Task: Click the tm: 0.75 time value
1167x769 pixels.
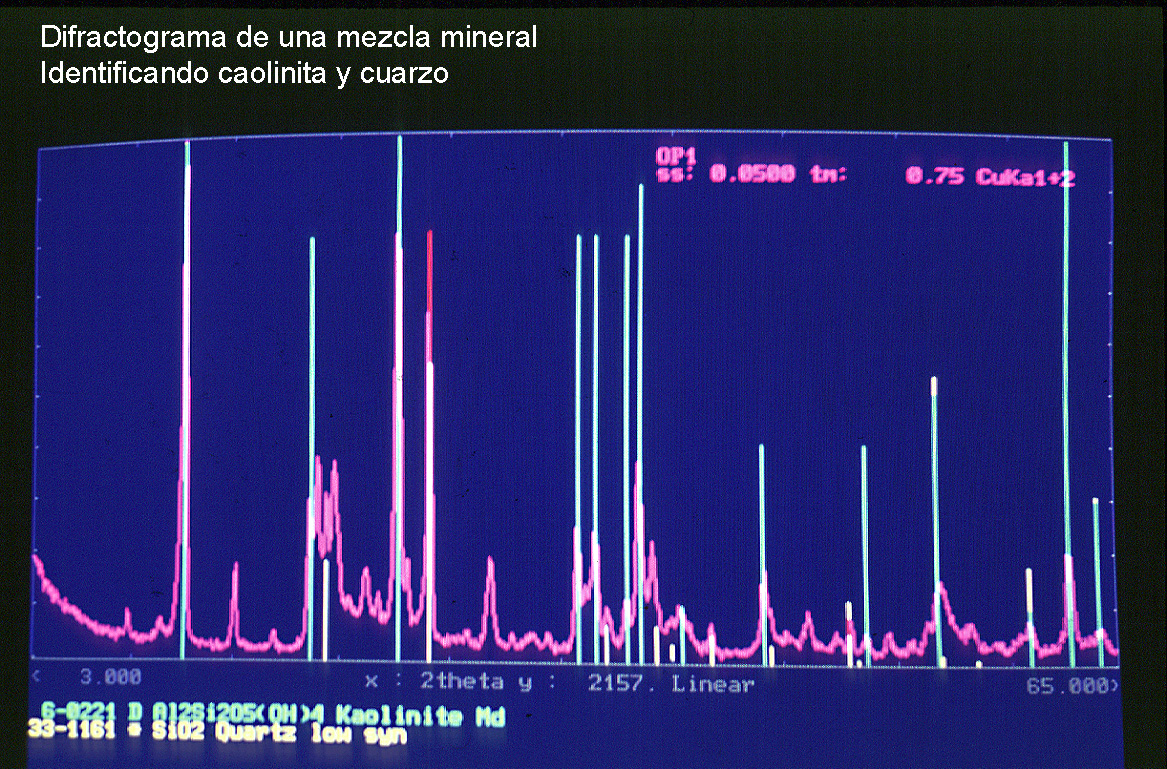Action: point(887,175)
